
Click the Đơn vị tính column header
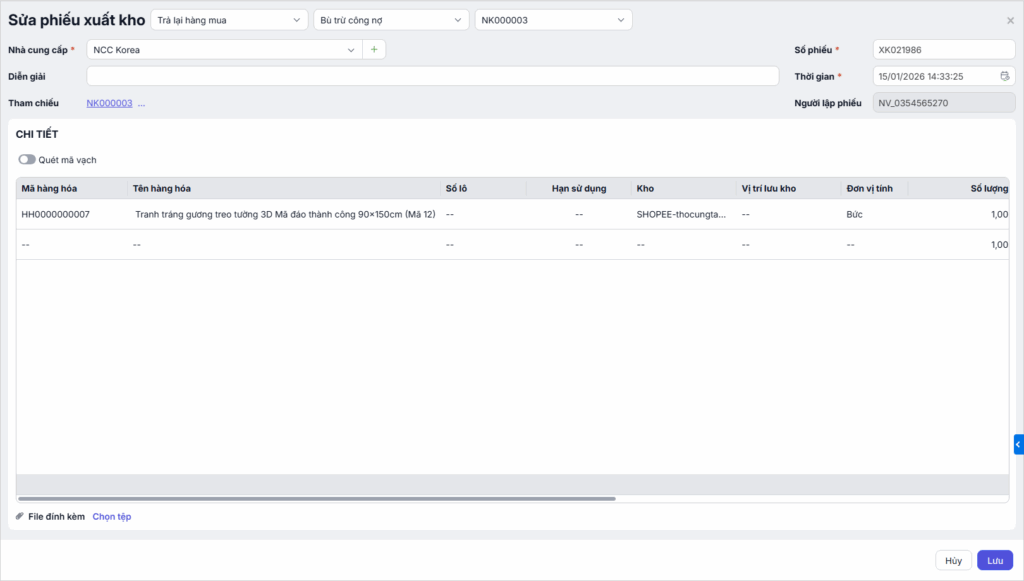click(x=874, y=189)
